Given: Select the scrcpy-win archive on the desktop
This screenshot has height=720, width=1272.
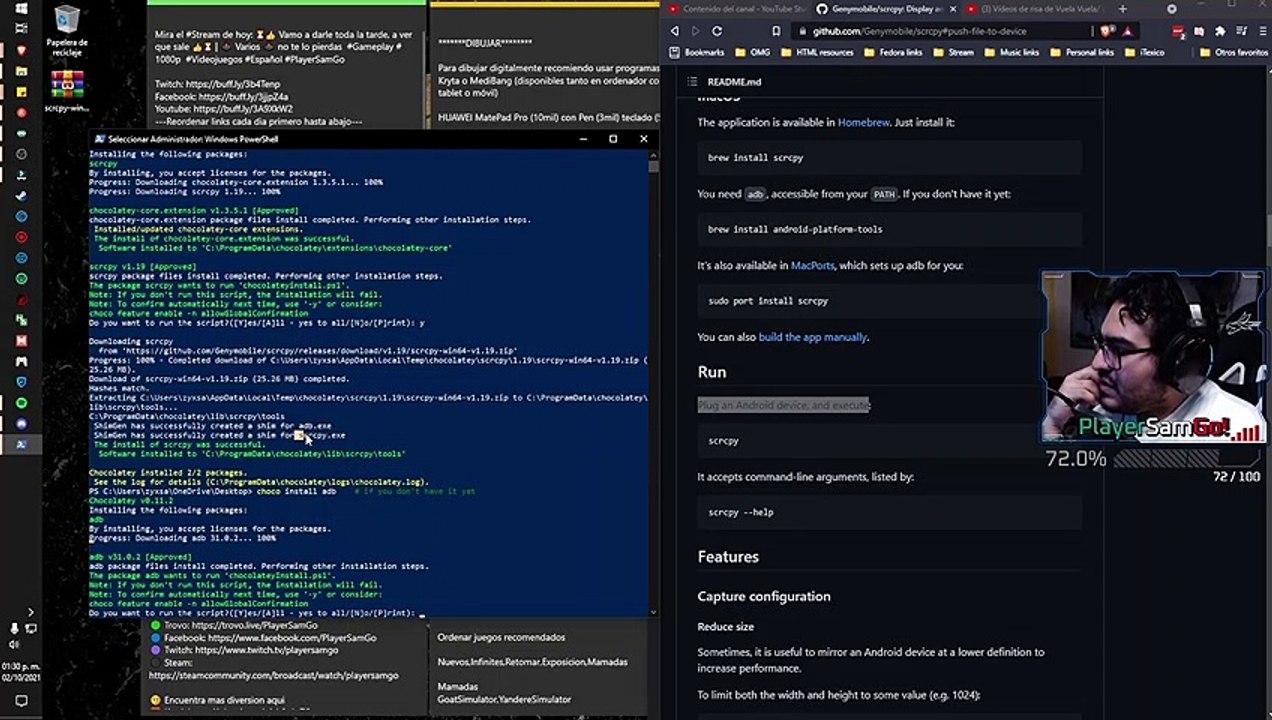Looking at the screenshot, I should [x=67, y=91].
